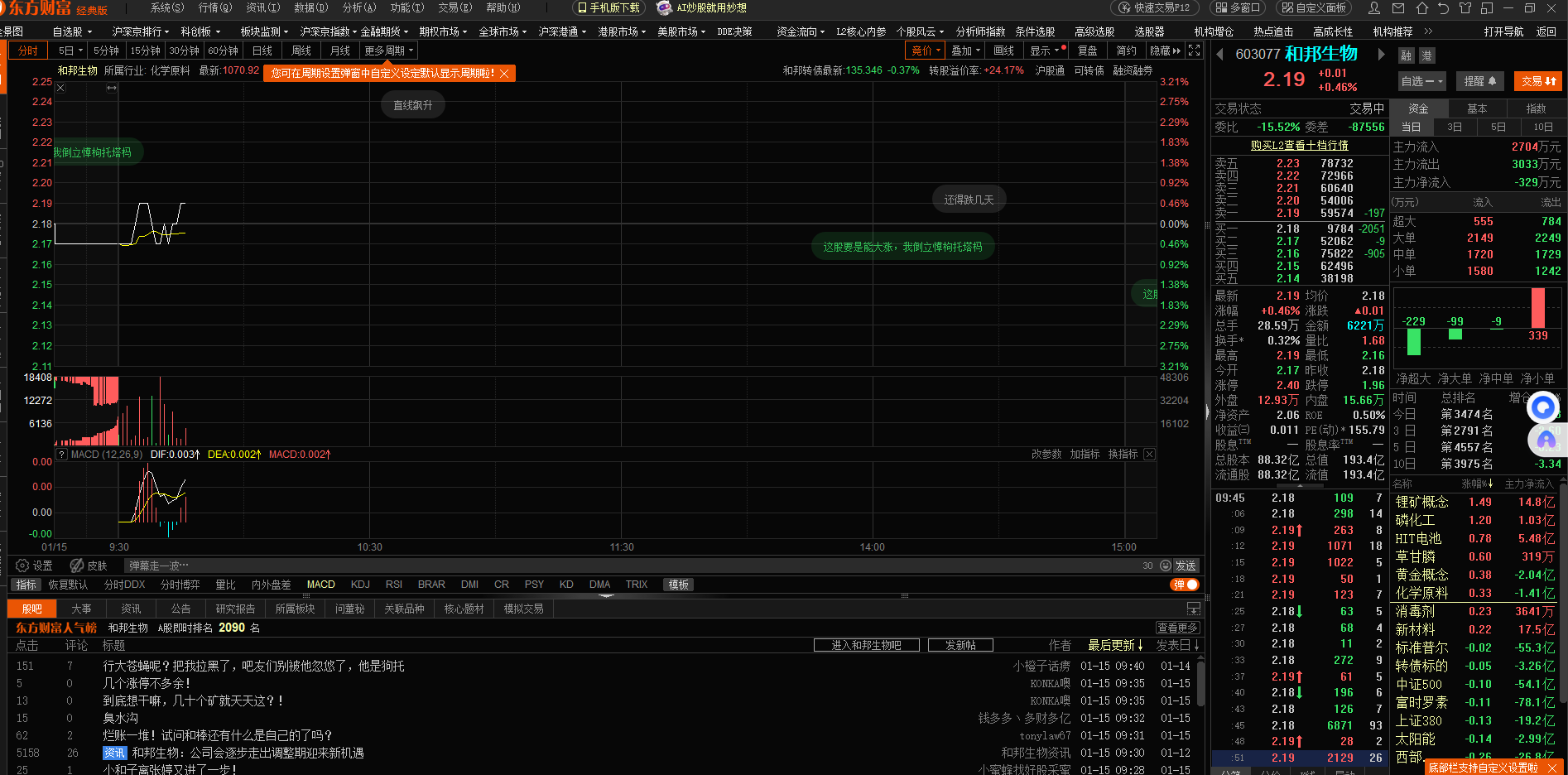Open the skin shirt icon
This screenshot has width=1568, height=775.
click(x=1465, y=8)
